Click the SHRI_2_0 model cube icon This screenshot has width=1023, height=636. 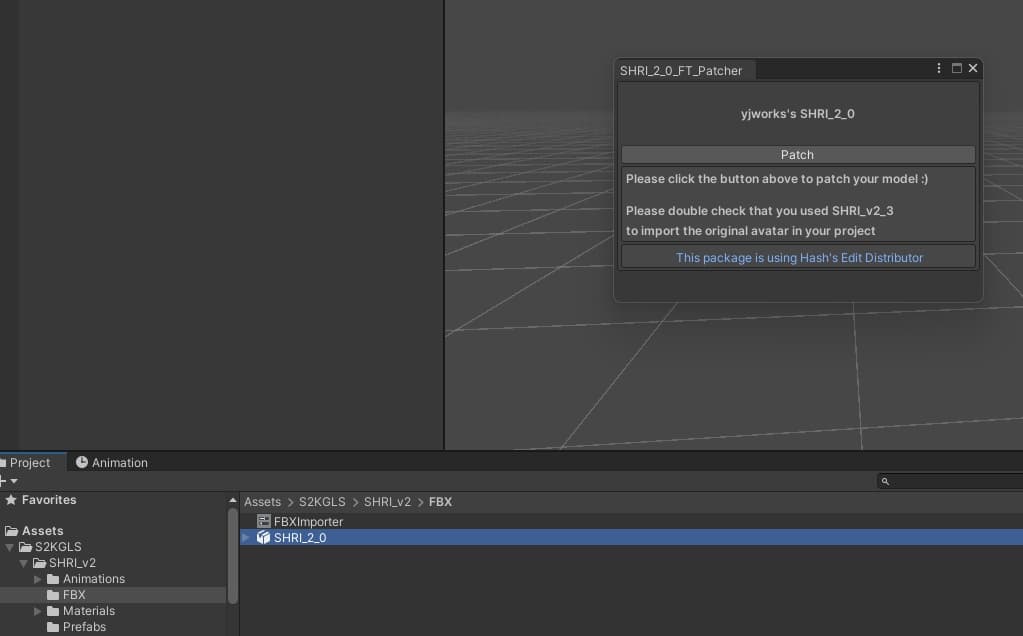point(263,538)
